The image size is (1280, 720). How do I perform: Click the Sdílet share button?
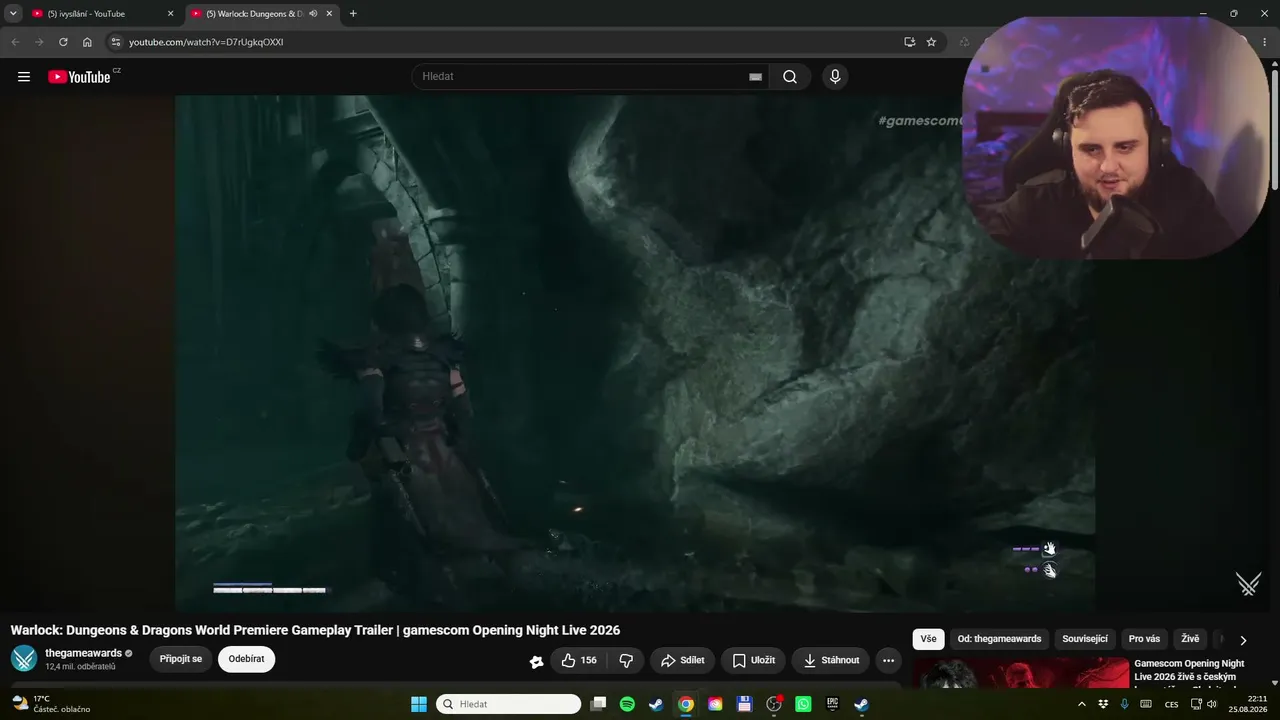click(682, 660)
